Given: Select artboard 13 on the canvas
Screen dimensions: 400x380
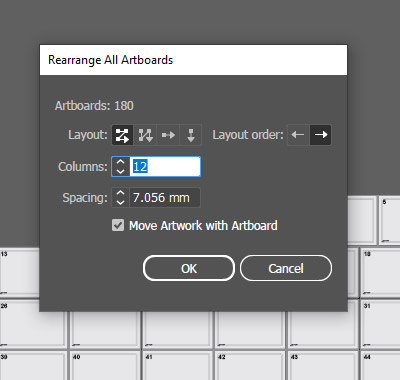Looking at the screenshot, I should [x=19, y=273].
